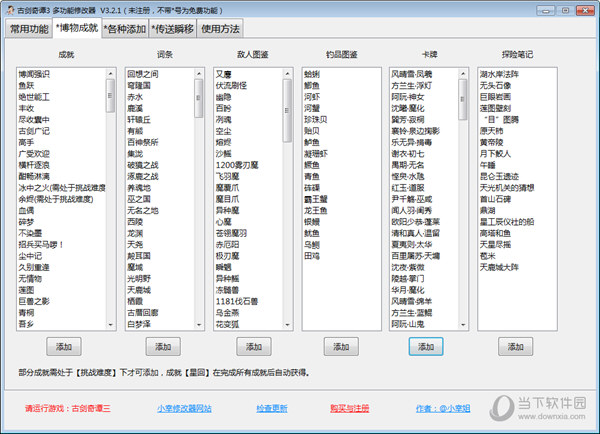Click 添加 button under the 敌人图鉴 list
Viewport: 600px width, 434px height.
tap(254, 347)
